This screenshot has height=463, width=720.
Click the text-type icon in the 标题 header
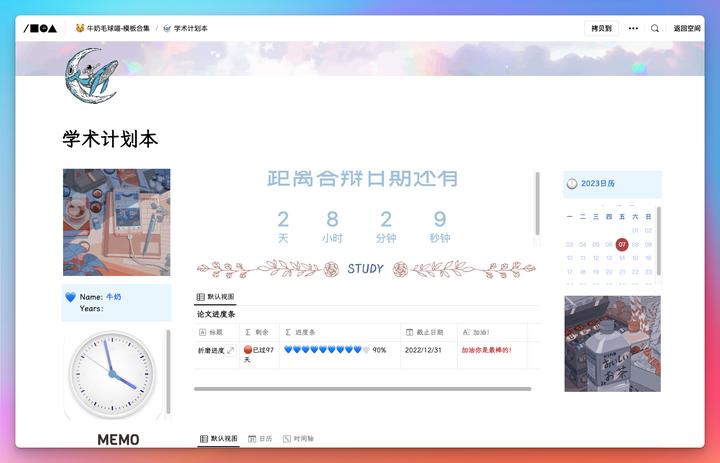click(202, 332)
